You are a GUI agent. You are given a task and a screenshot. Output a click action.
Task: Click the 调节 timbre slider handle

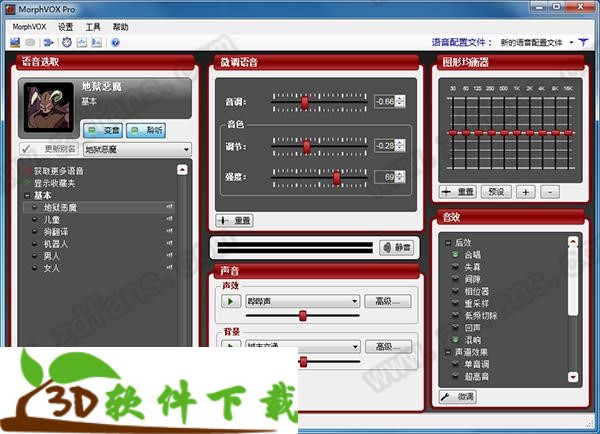click(x=307, y=147)
